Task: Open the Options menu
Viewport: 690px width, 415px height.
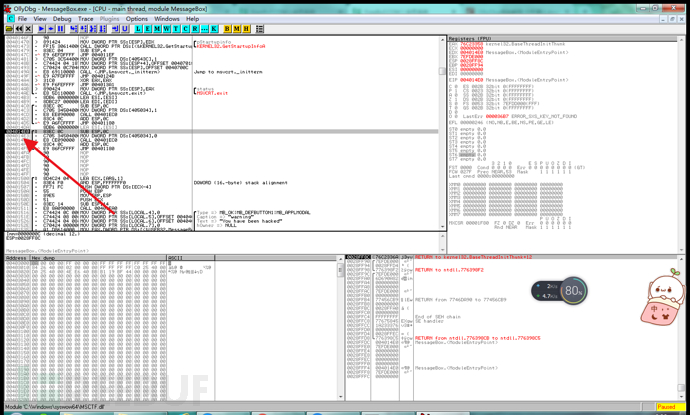Action: coord(136,19)
